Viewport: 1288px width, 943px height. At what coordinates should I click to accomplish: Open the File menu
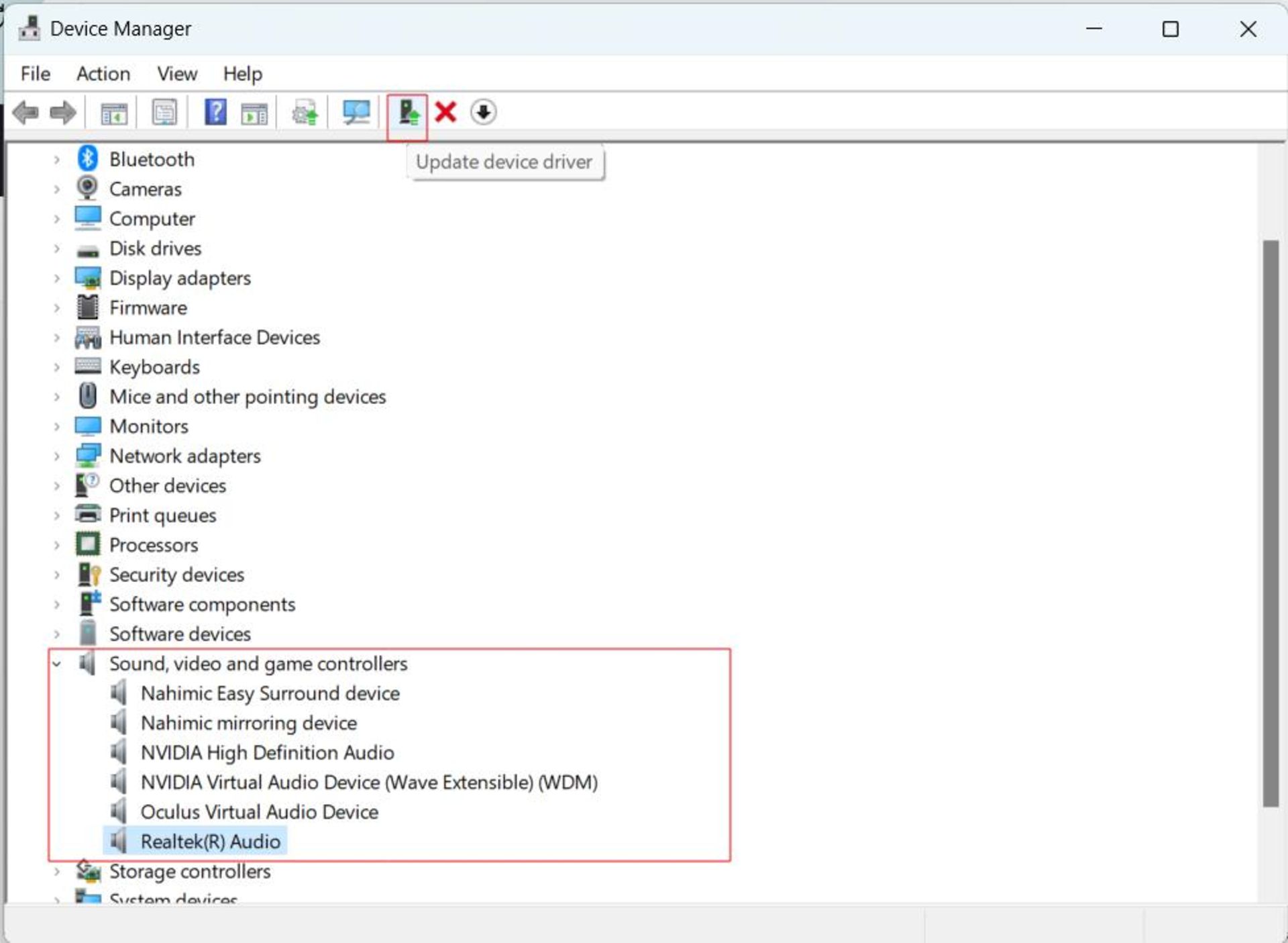[36, 73]
